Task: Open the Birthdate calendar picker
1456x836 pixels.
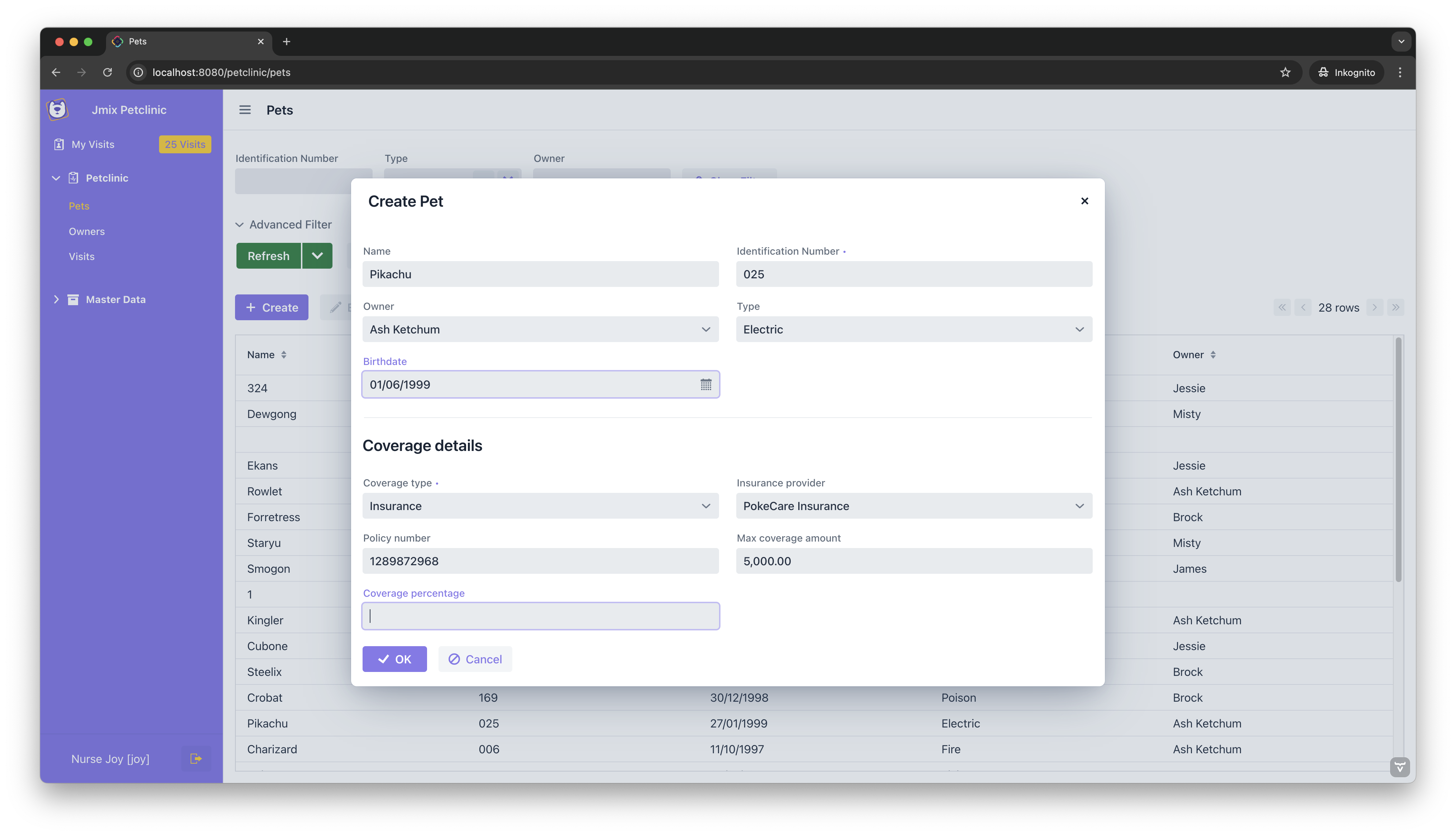Action: (706, 385)
